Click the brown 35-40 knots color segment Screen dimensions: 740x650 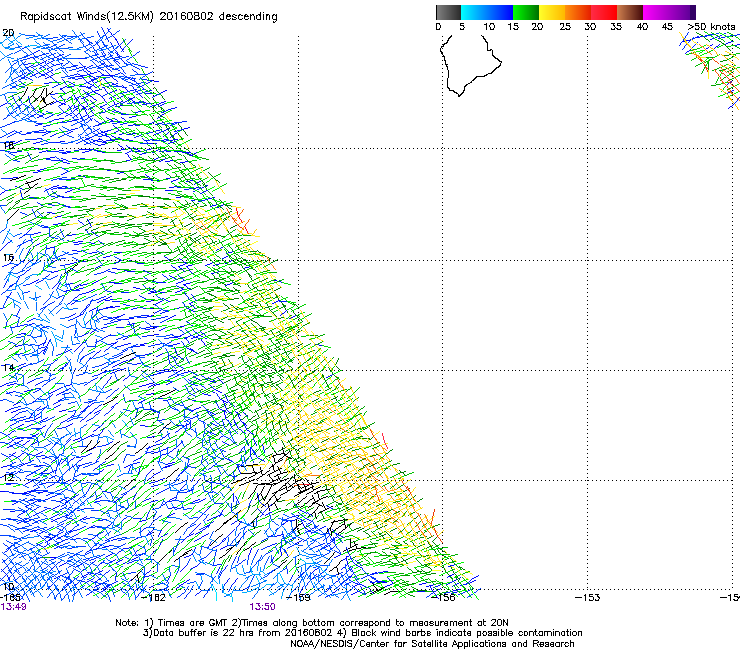tap(630, 12)
